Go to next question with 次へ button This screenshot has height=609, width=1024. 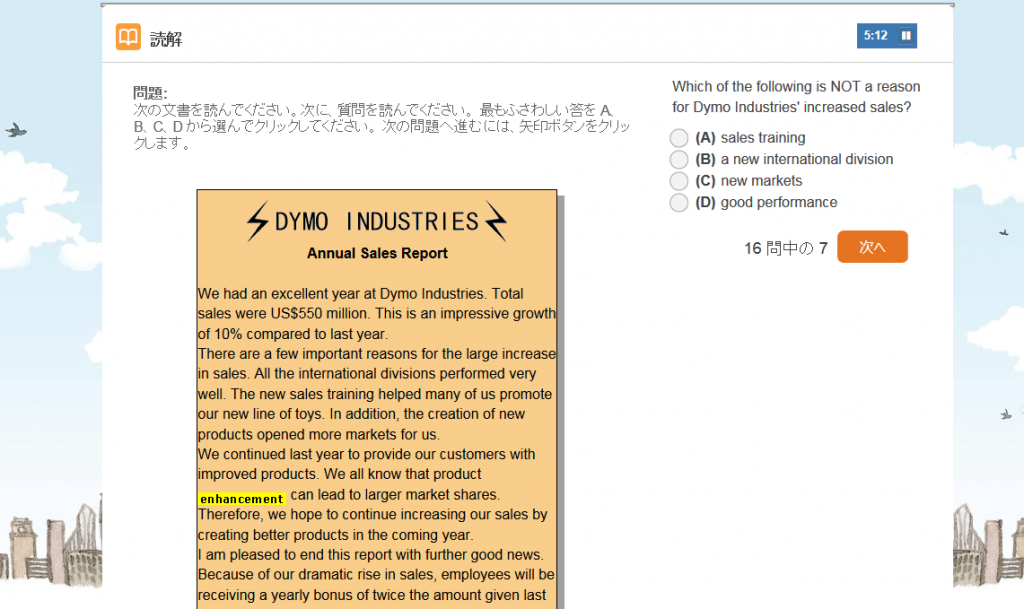tap(872, 247)
